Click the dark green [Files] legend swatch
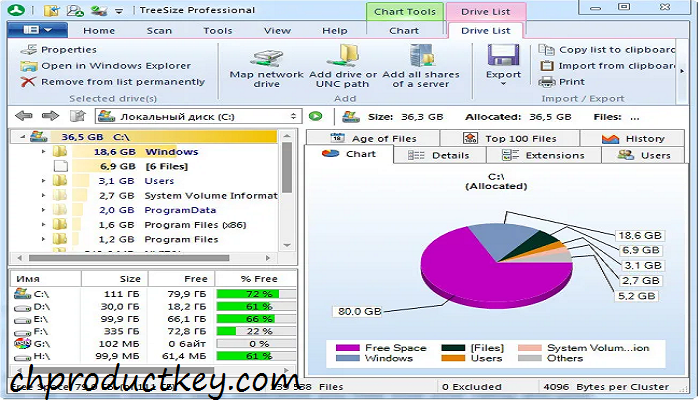The image size is (700, 400). pos(453,348)
